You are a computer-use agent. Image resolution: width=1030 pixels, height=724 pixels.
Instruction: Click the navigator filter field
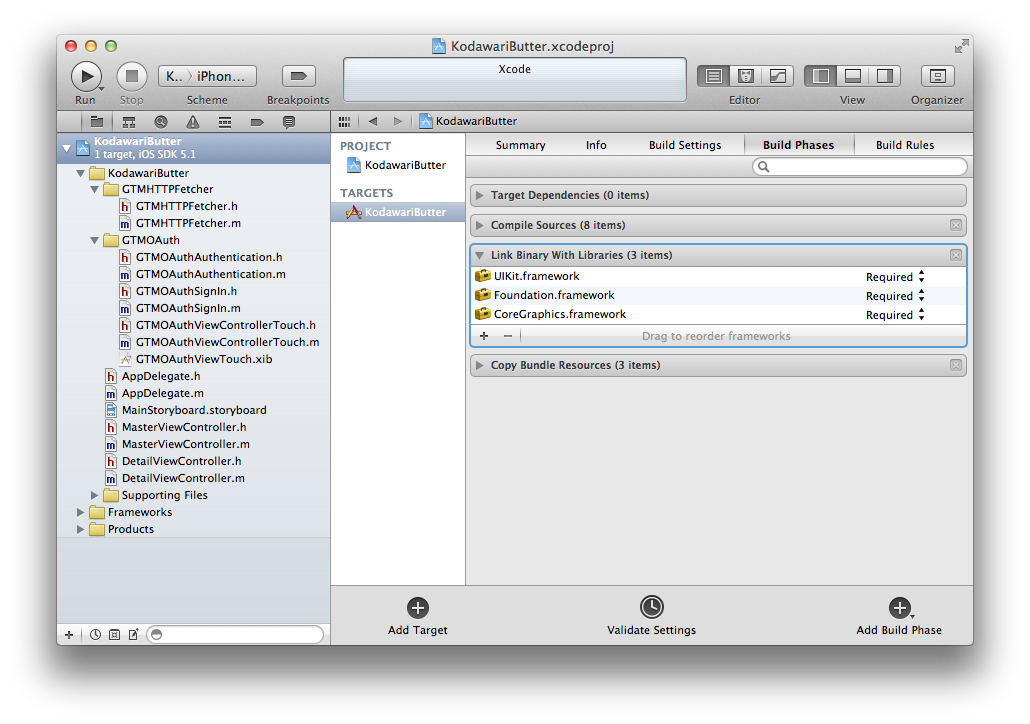(235, 635)
